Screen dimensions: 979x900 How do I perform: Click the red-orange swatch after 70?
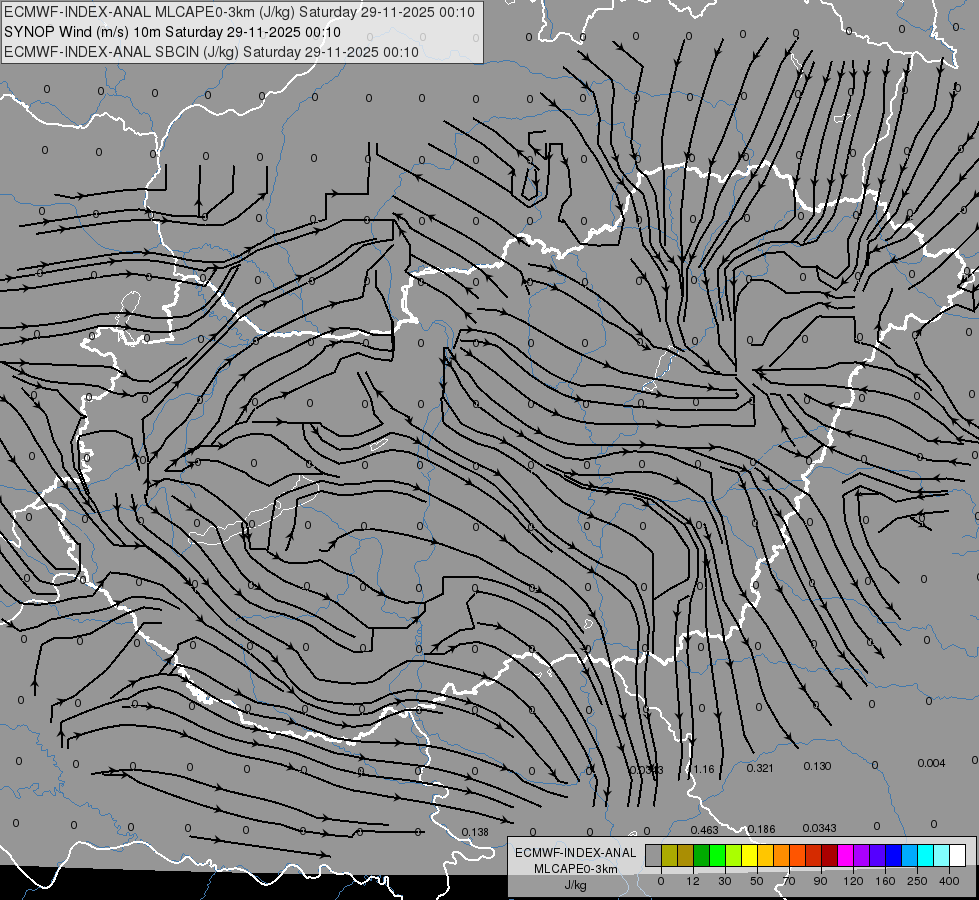797,855
